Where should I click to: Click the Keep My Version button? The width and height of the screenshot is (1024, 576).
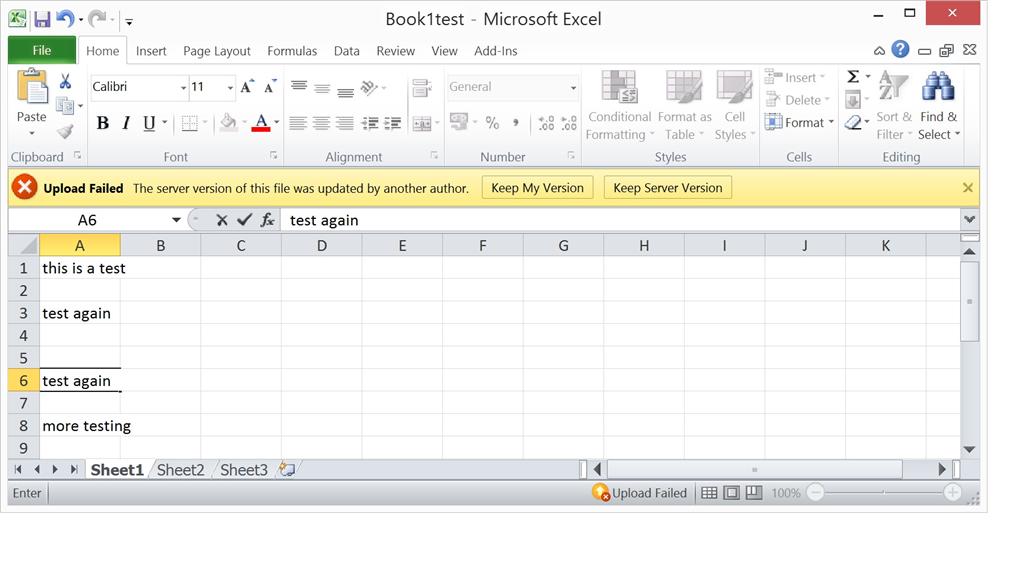tap(537, 187)
